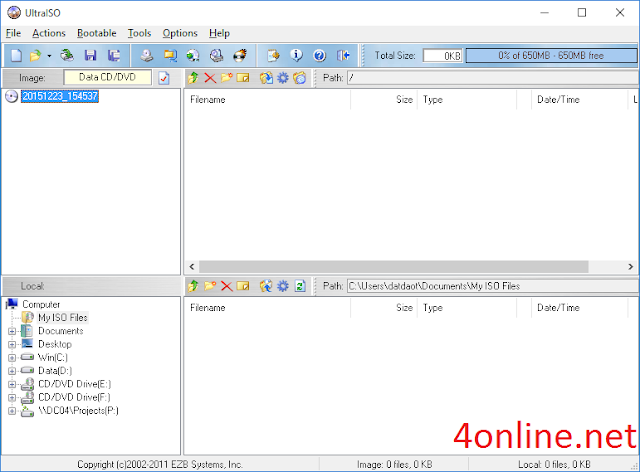Open the Options menu
The height and width of the screenshot is (472, 640).
(x=180, y=33)
